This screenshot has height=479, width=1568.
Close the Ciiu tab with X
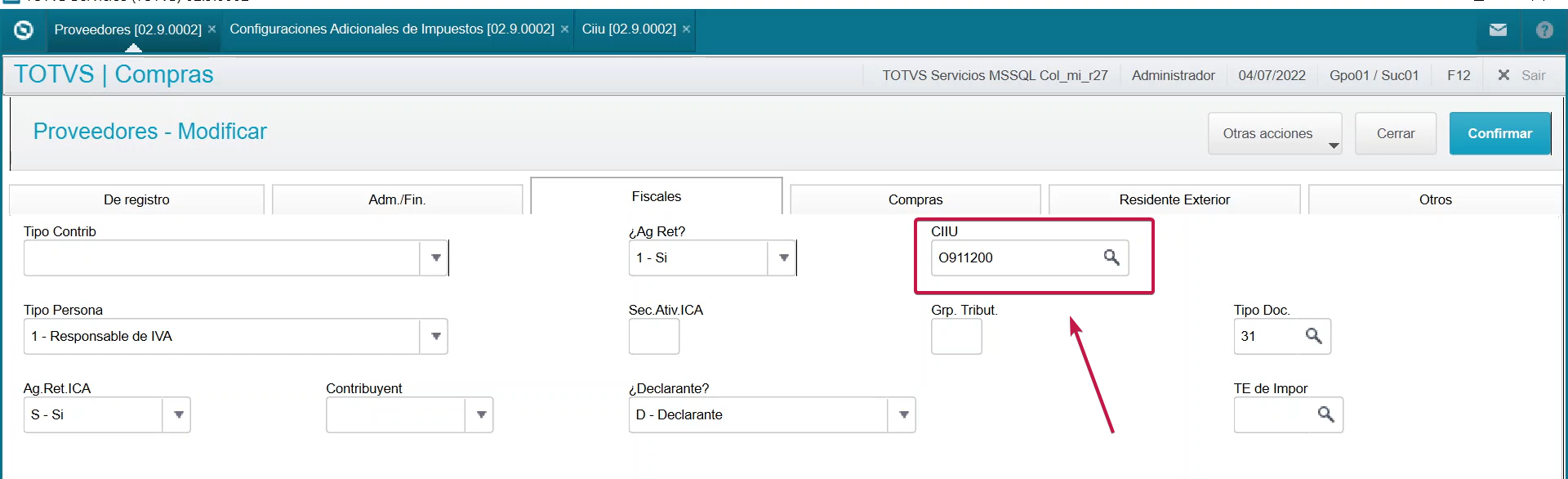click(686, 29)
